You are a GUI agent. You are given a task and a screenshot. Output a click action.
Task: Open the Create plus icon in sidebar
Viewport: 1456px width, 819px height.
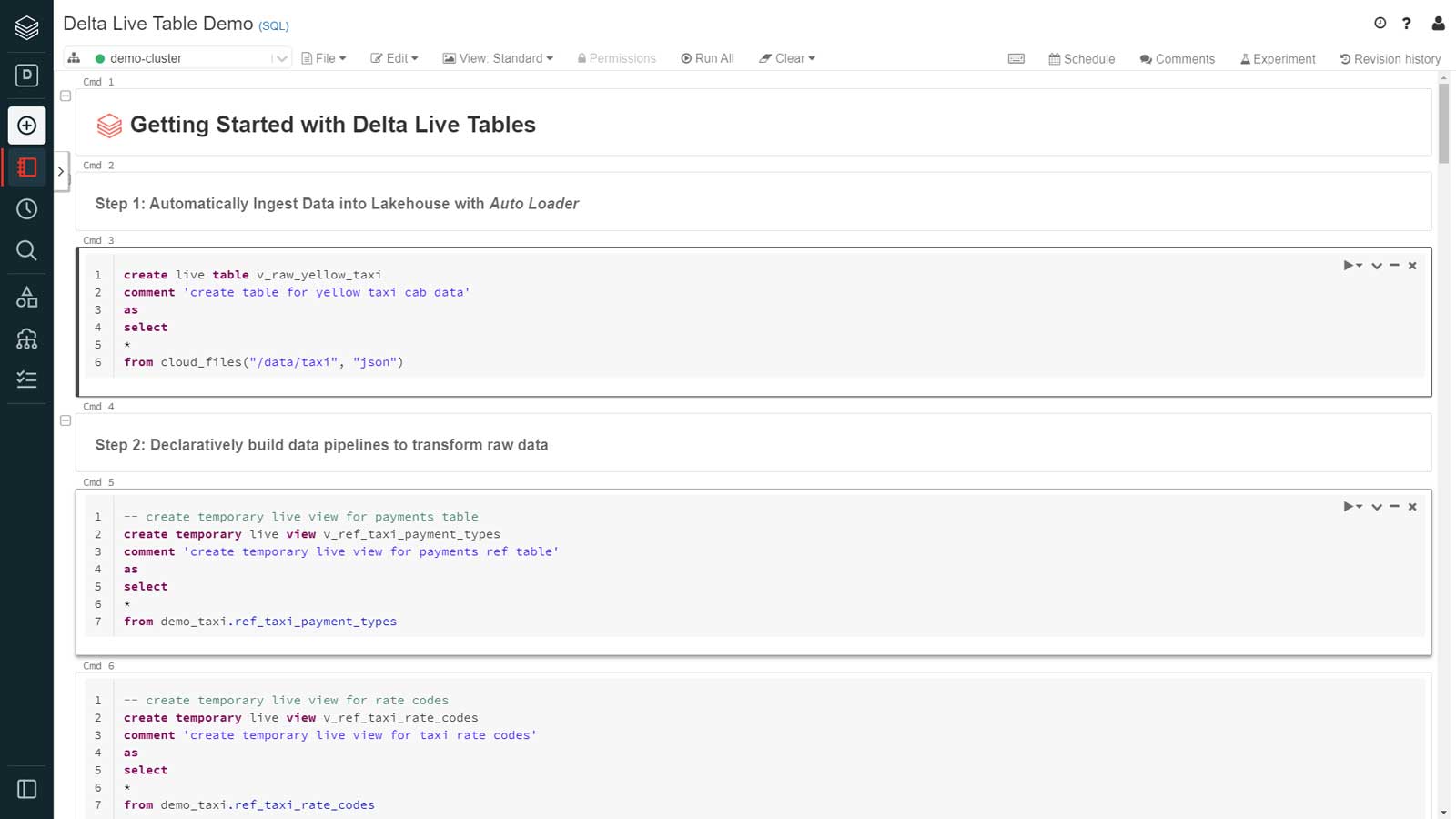pos(26,126)
